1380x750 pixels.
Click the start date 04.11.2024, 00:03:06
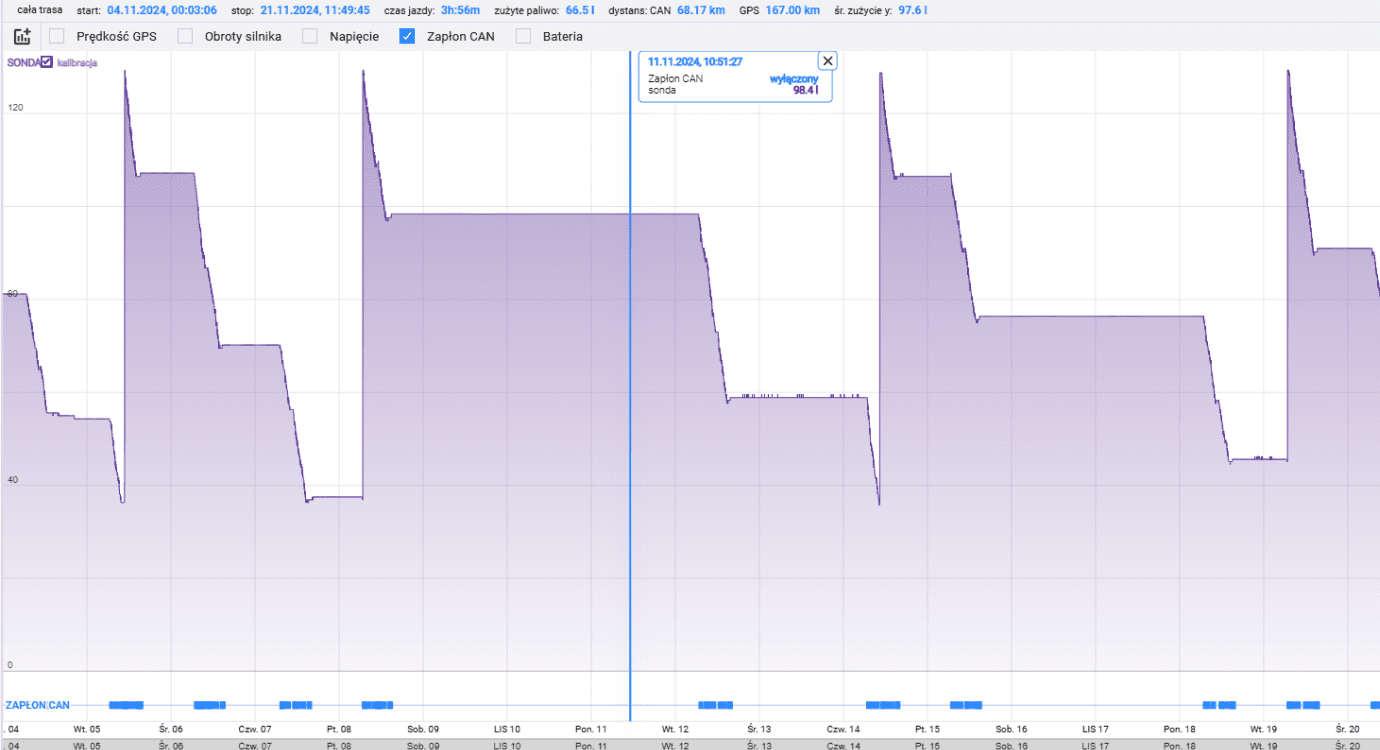pos(162,9)
